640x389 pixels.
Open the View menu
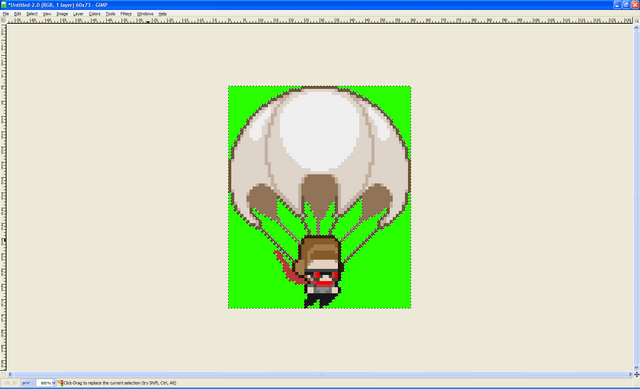47,14
